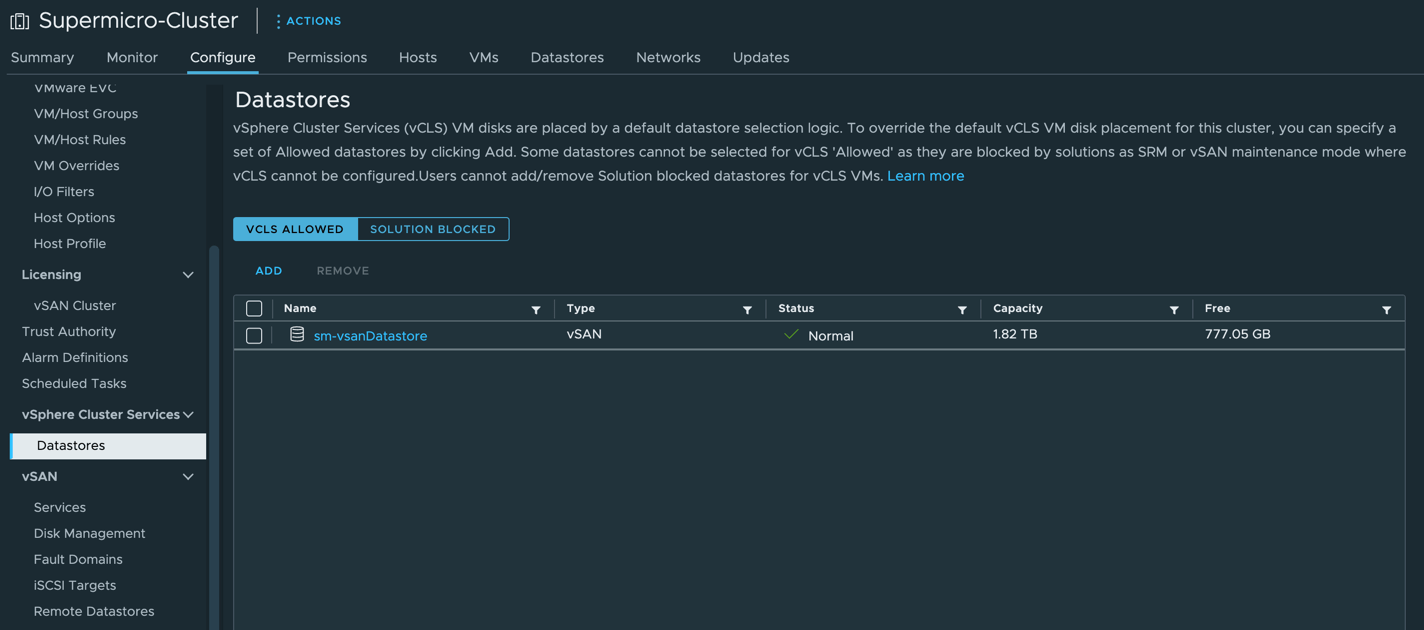The width and height of the screenshot is (1424, 630).
Task: Click the datastore icon next to sm-vsanDatastore
Action: click(297, 335)
